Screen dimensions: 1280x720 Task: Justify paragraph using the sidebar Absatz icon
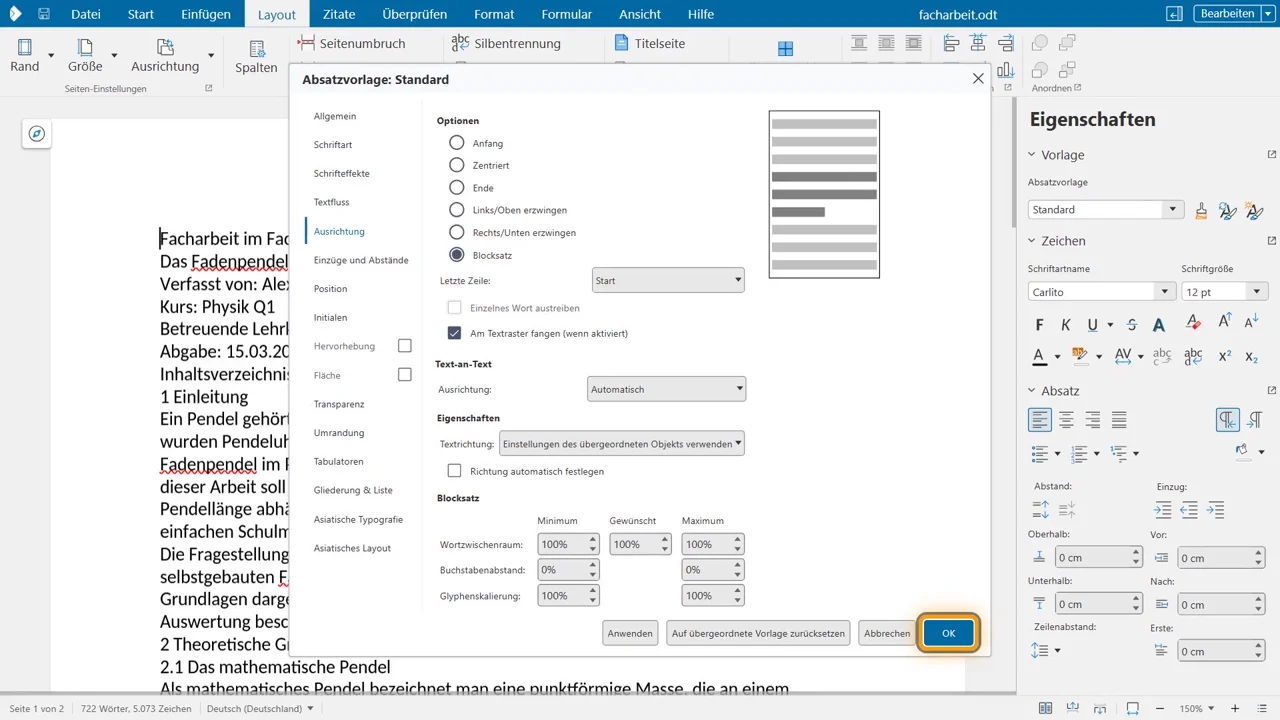(x=1119, y=420)
